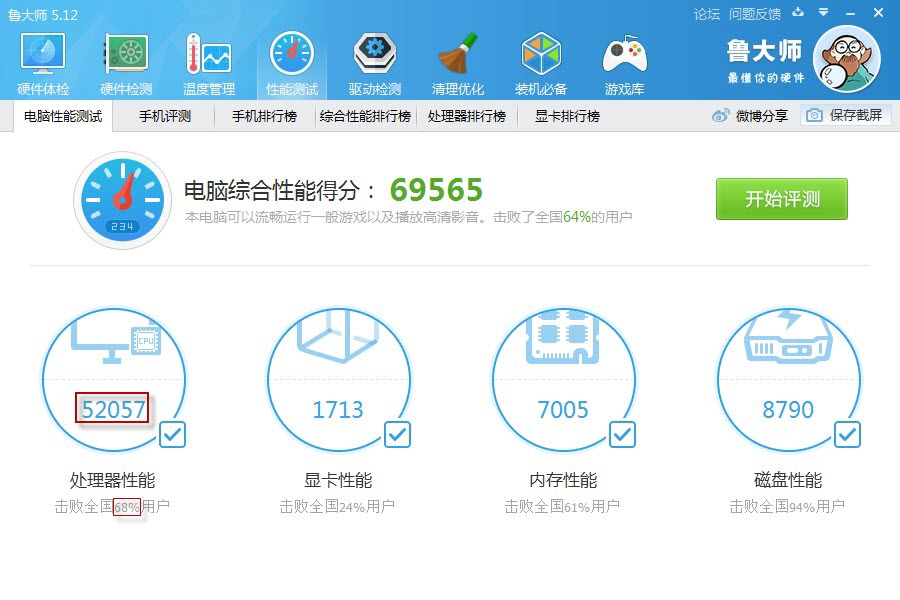
Task: Click 保存截屏 save screenshot button
Action: point(845,115)
